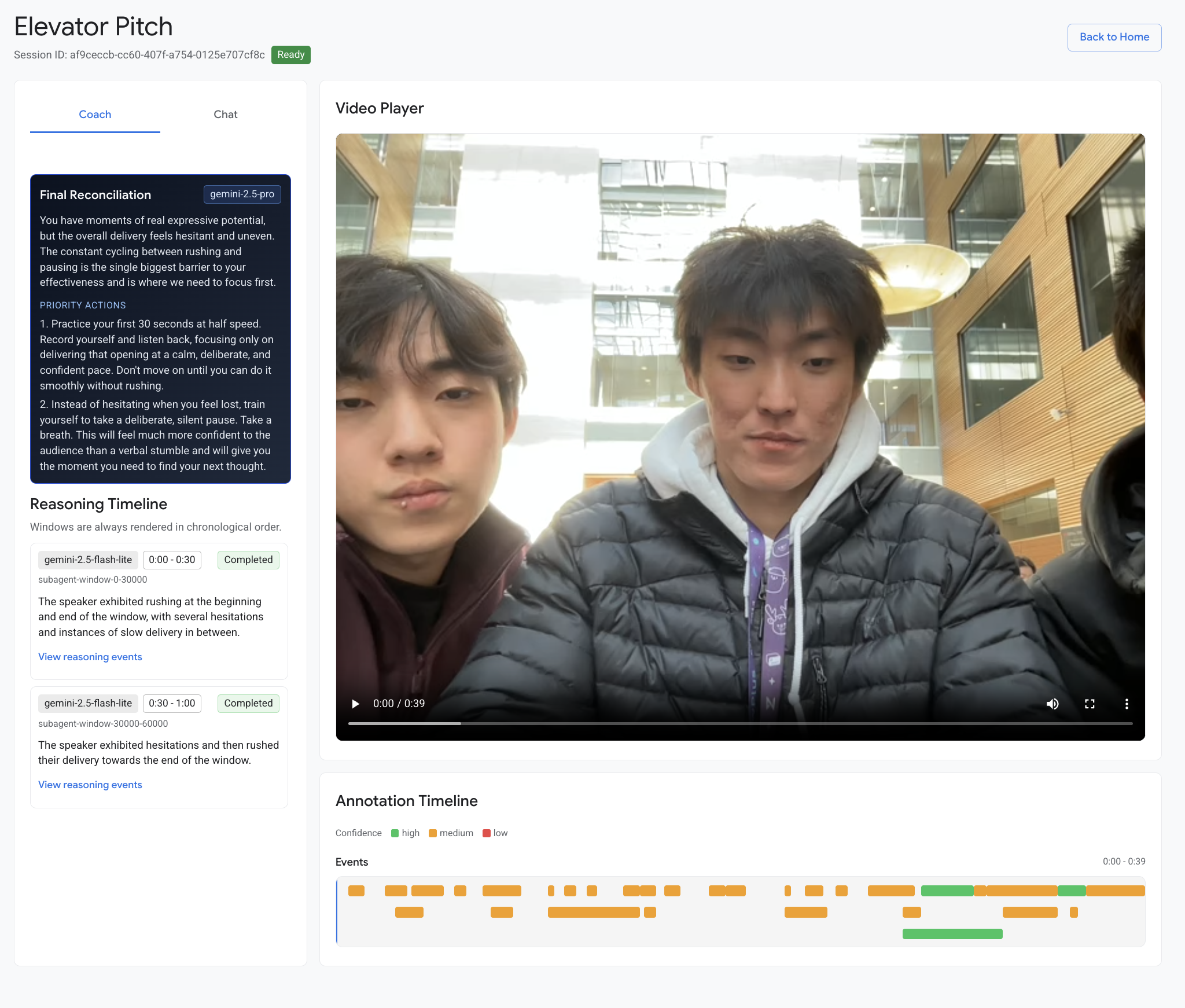
Task: Open video player more options menu
Action: click(1126, 704)
